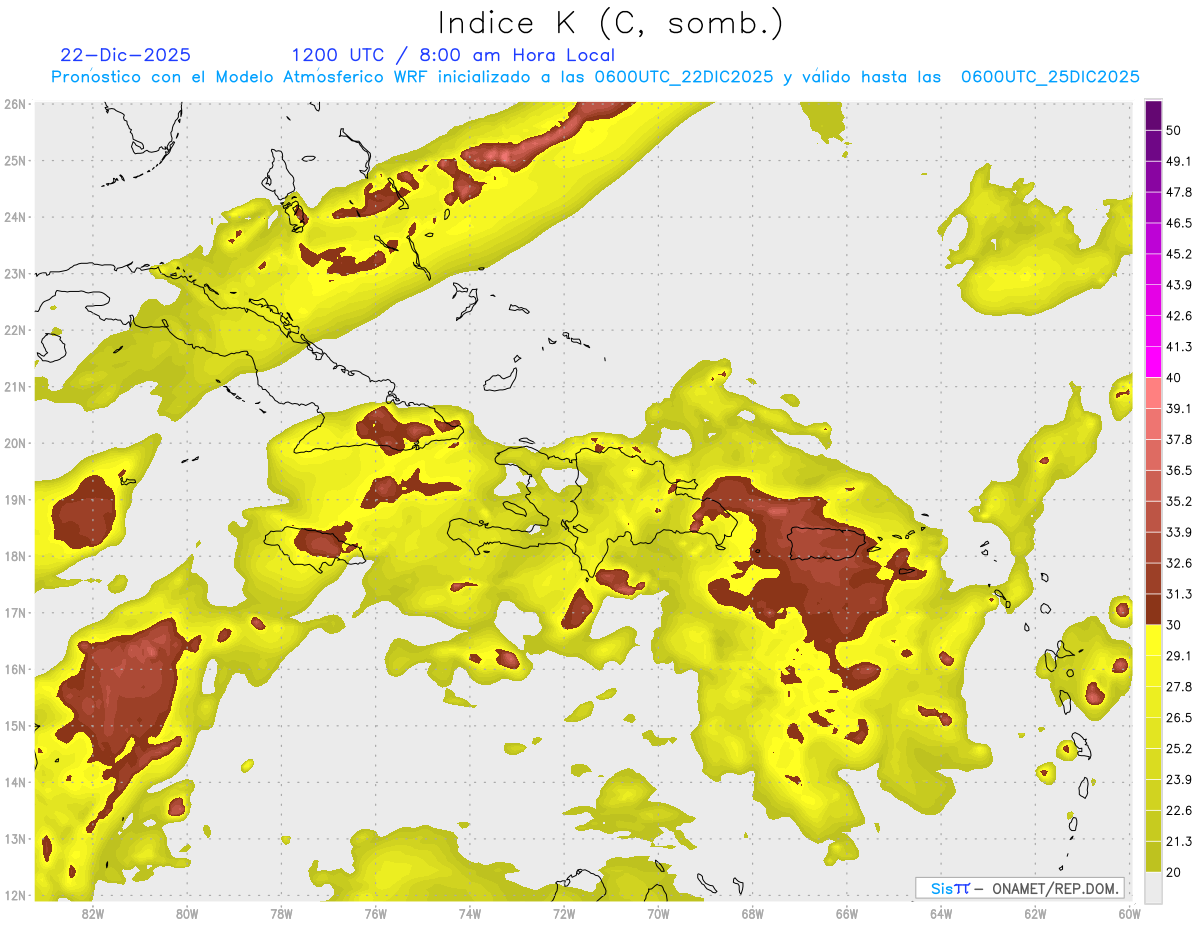The width and height of the screenshot is (1200, 927).
Task: Click the '32.6' color scale label
Action: pyautogui.click(x=1179, y=563)
